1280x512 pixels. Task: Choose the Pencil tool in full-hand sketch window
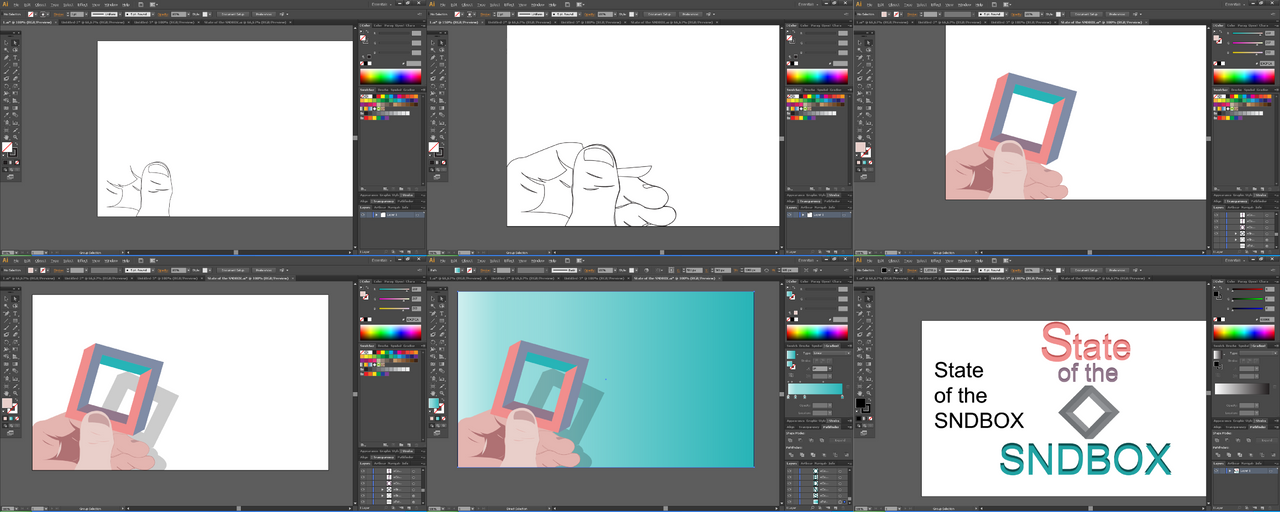click(x=442, y=71)
